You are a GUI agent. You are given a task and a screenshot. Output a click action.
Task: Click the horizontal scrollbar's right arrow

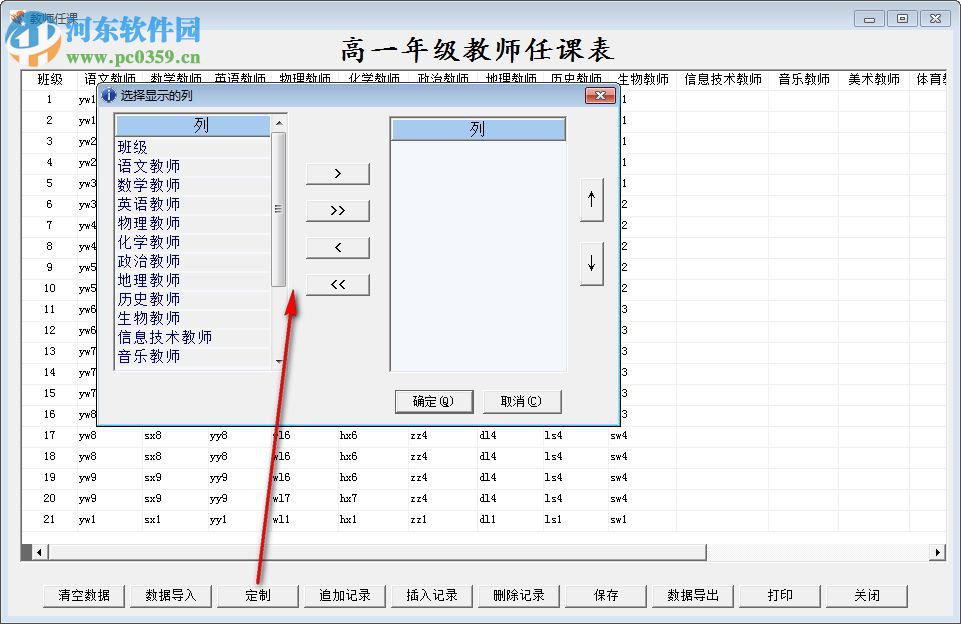[x=938, y=551]
